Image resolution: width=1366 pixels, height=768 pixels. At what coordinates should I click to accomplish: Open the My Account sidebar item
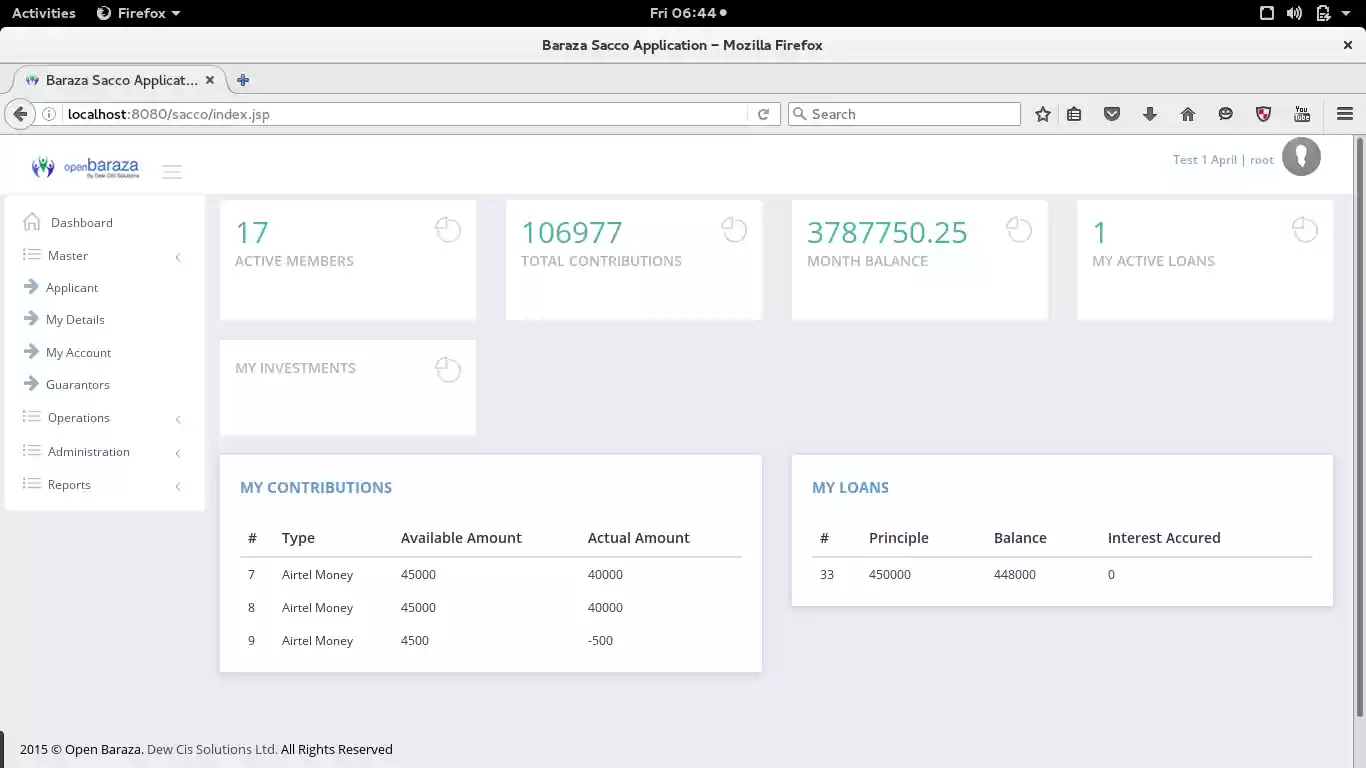point(78,353)
